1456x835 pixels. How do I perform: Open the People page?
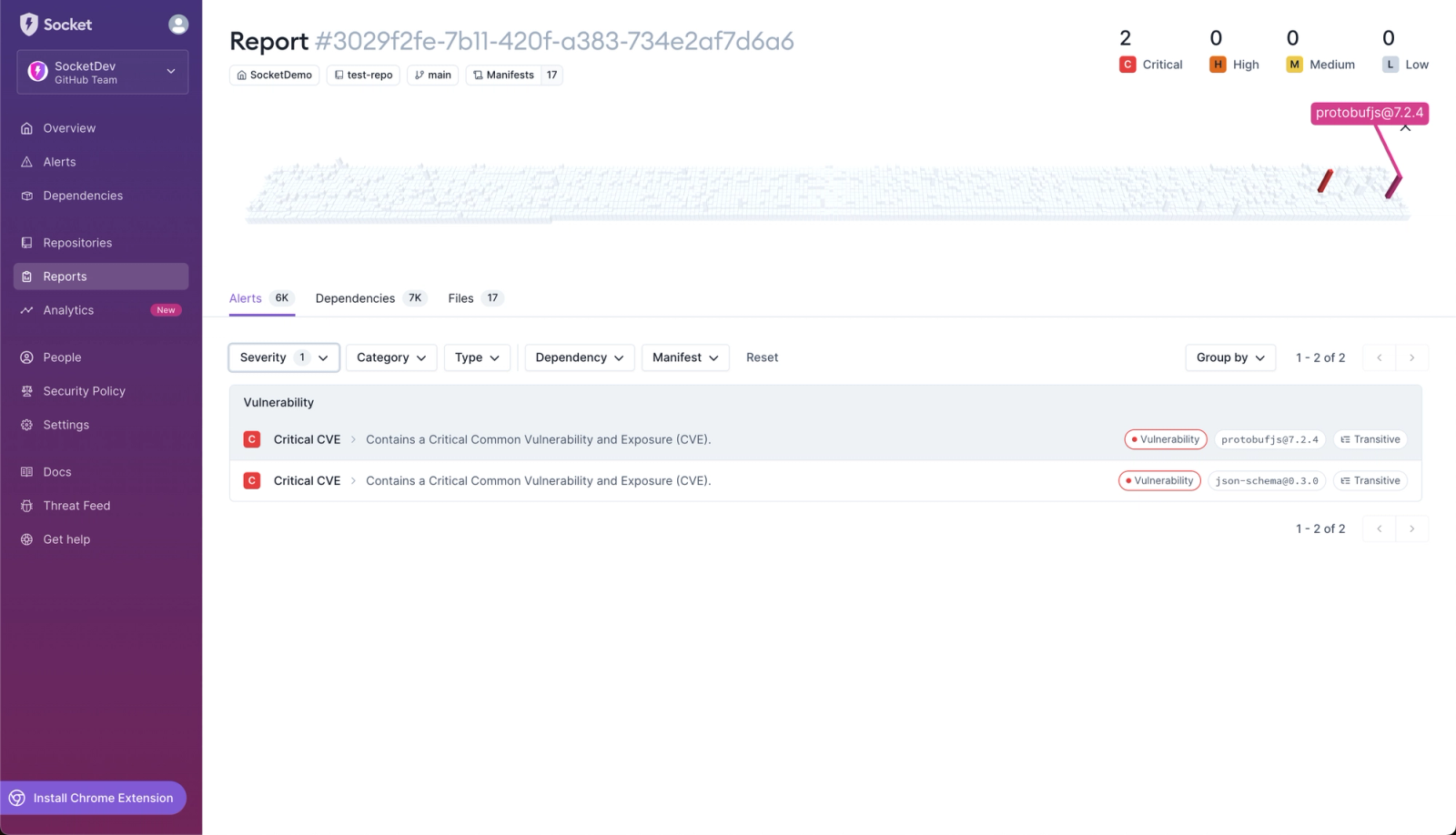click(x=62, y=357)
